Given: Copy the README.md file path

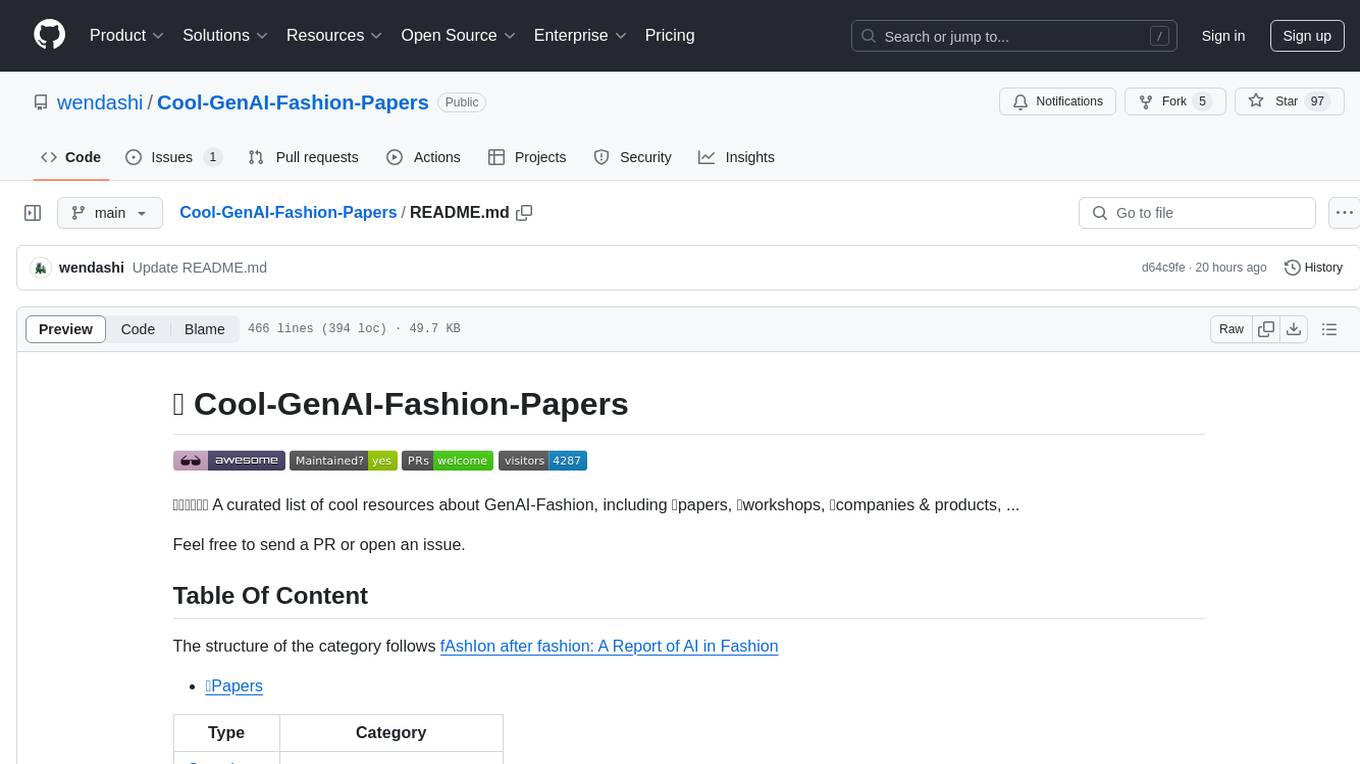Looking at the screenshot, I should 524,213.
